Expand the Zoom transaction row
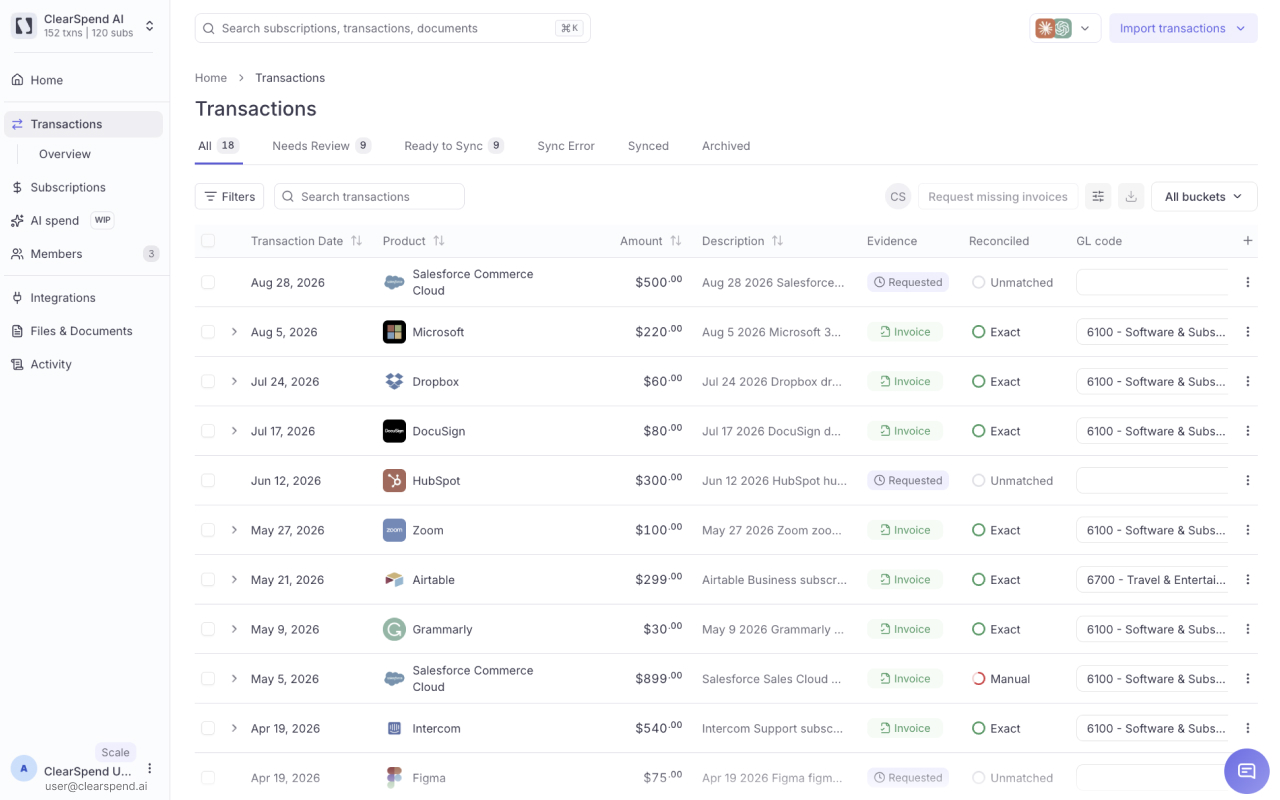The width and height of the screenshot is (1280, 800). pos(234,530)
